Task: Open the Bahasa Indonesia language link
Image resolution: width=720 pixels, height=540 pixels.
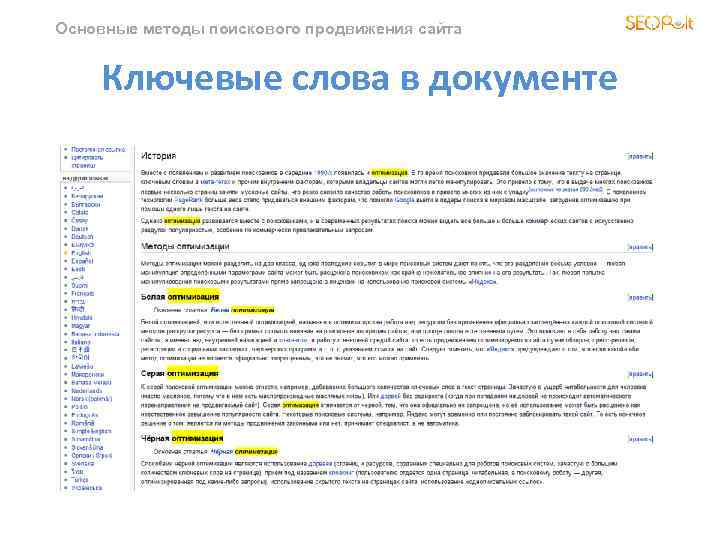Action: (x=96, y=334)
